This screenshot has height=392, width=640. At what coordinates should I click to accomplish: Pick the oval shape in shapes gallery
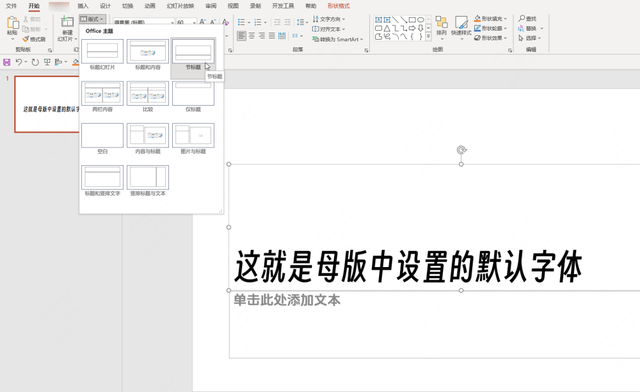click(420, 20)
